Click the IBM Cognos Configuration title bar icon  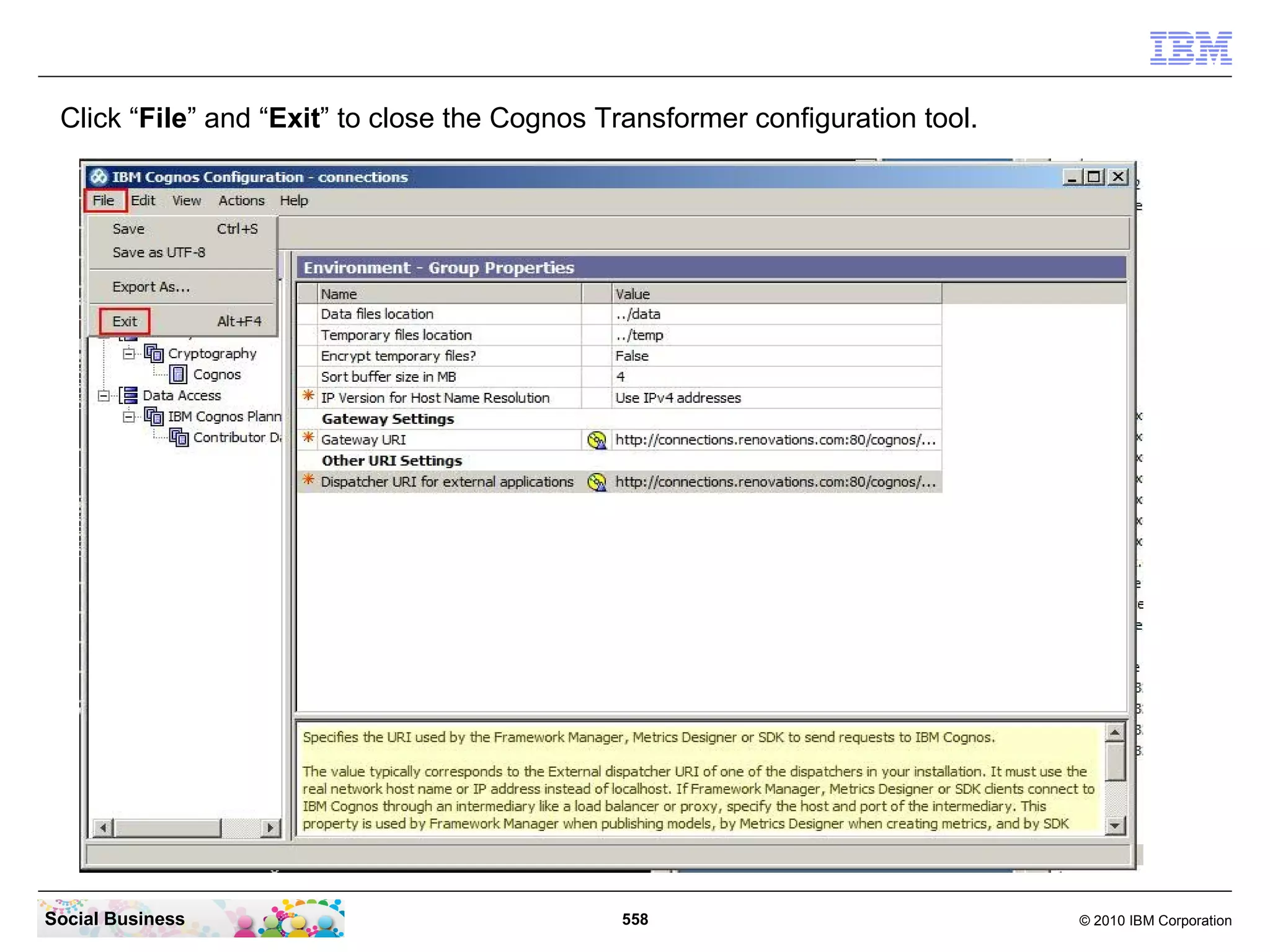(x=98, y=177)
